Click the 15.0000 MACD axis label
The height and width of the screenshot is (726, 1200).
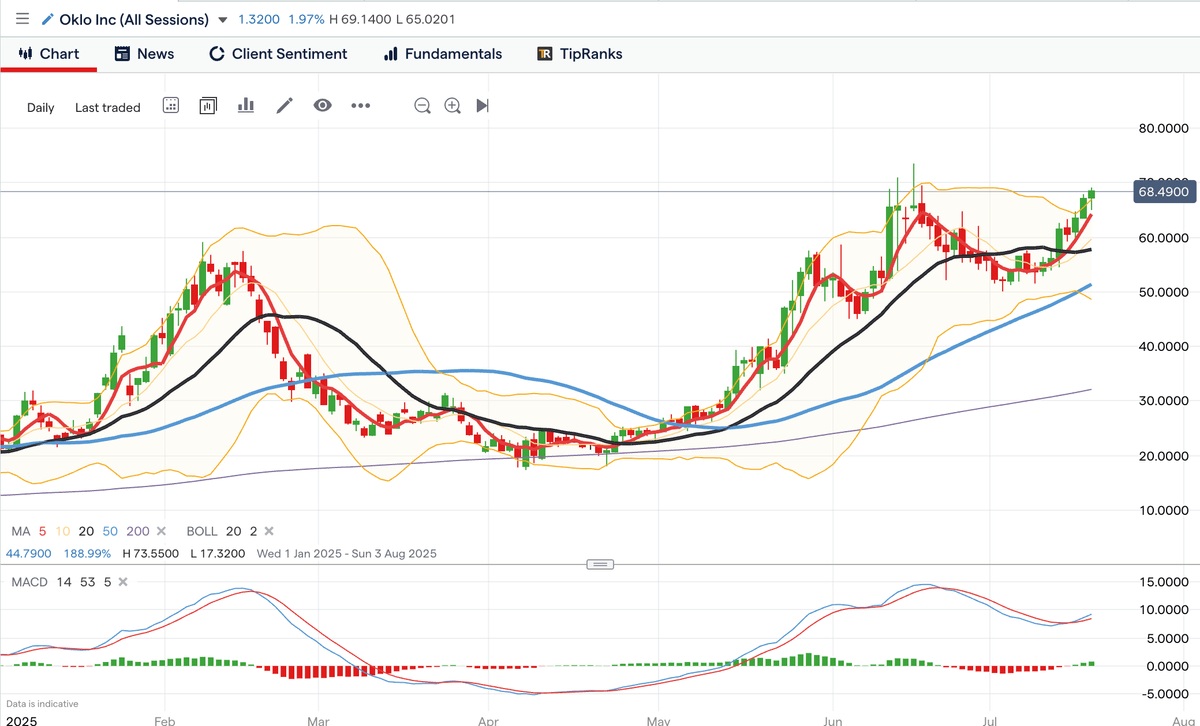pyautogui.click(x=1164, y=582)
